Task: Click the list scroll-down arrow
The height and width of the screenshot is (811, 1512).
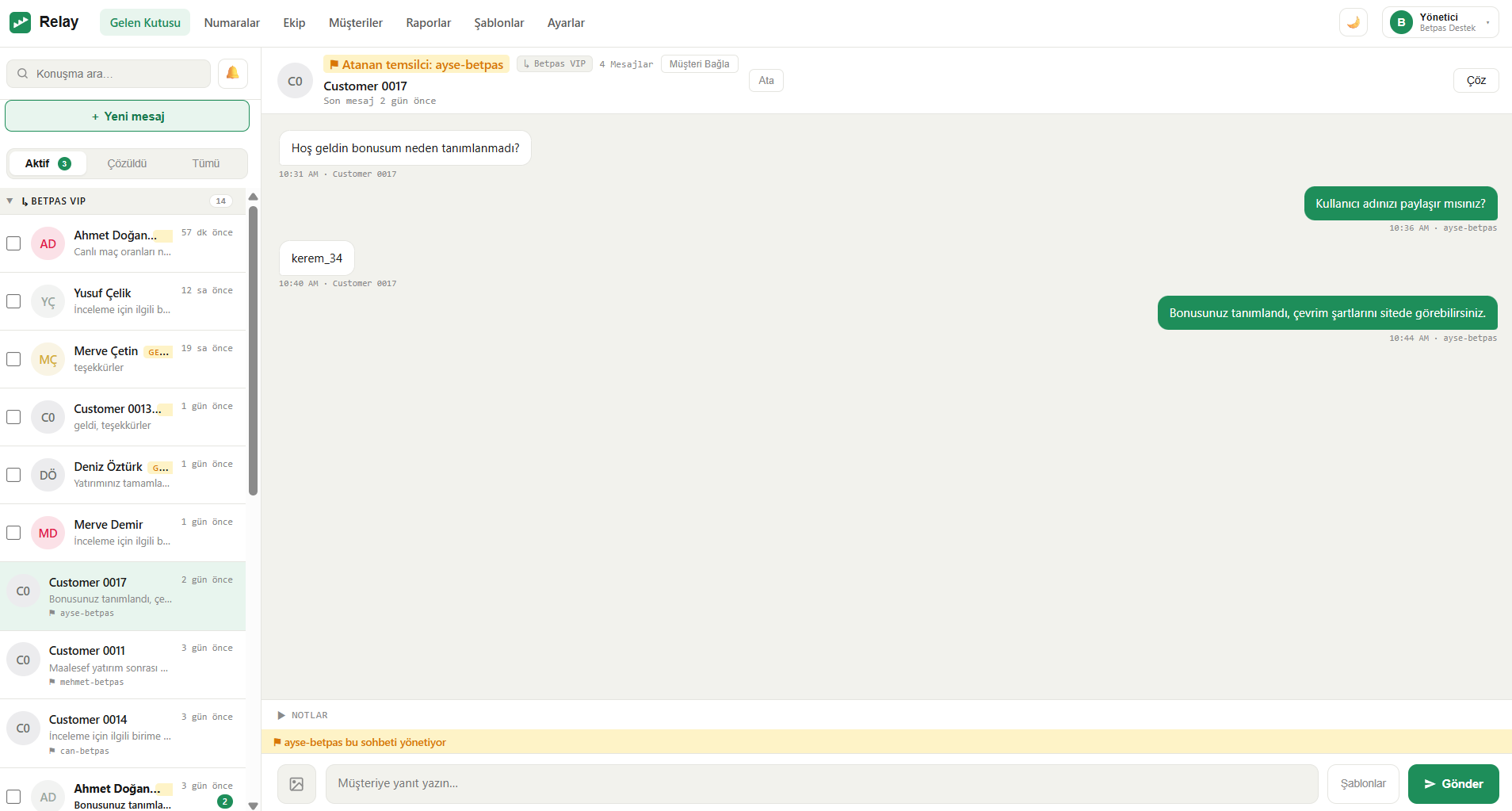Action: point(254,805)
